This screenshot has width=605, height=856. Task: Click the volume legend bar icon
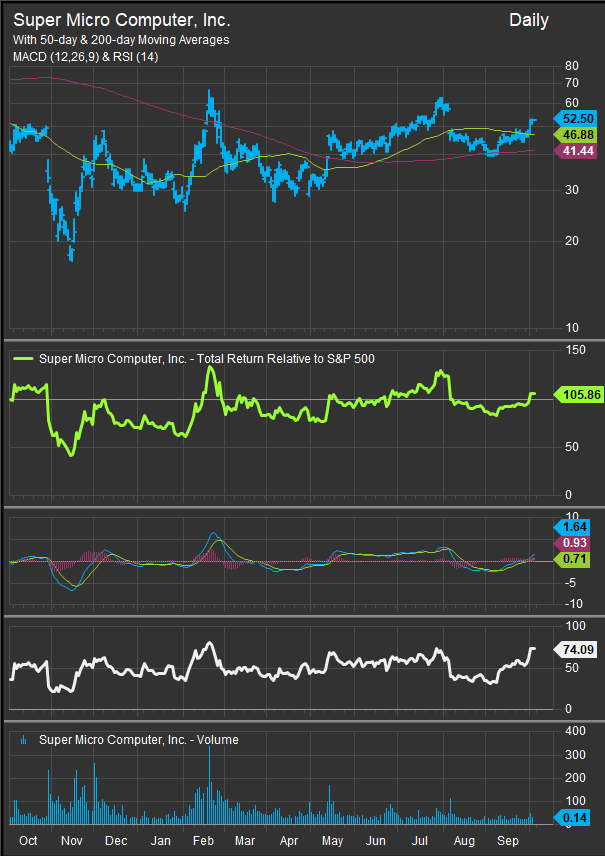click(24, 741)
